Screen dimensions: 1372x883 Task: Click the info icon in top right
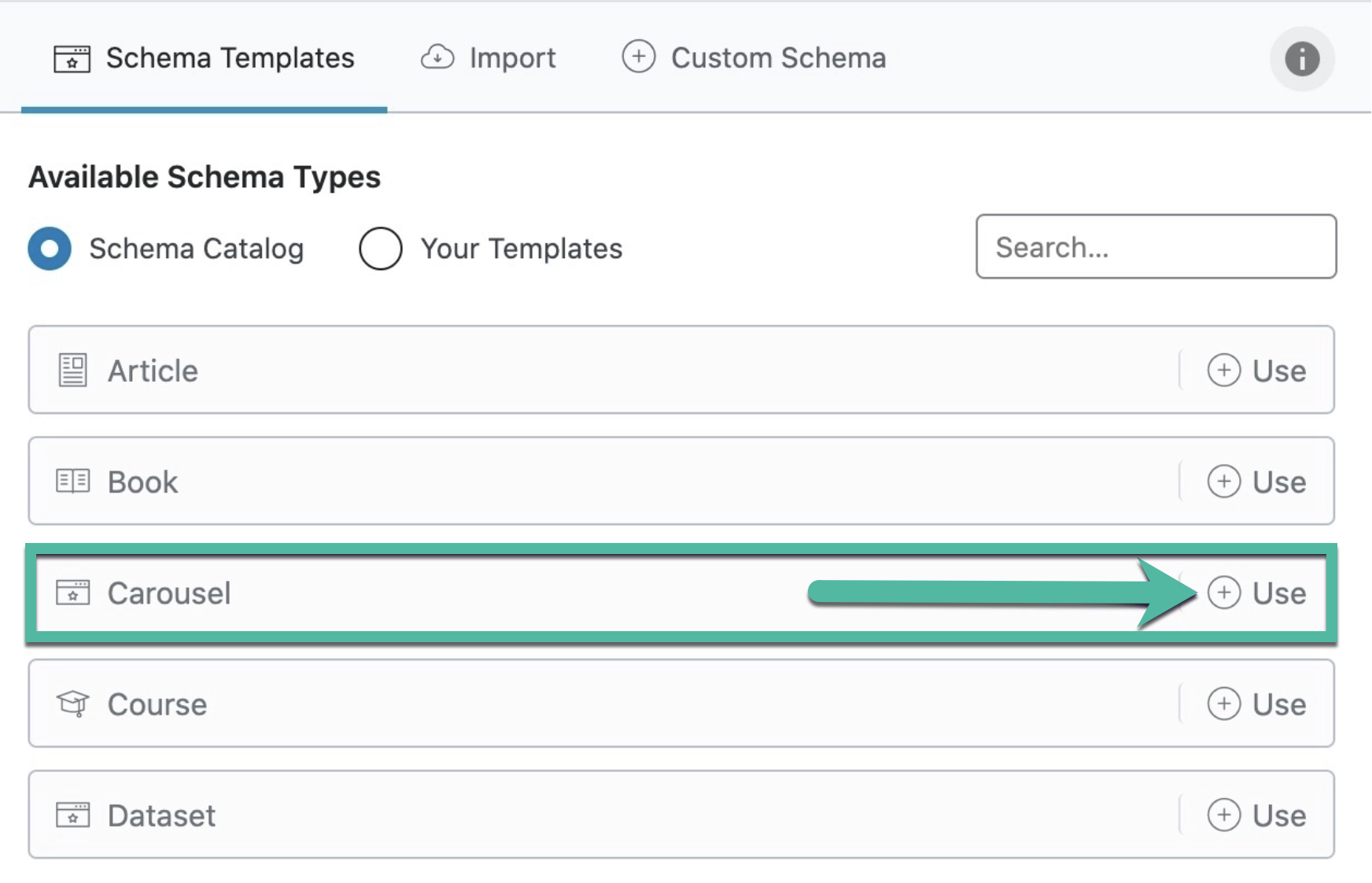click(x=1301, y=59)
